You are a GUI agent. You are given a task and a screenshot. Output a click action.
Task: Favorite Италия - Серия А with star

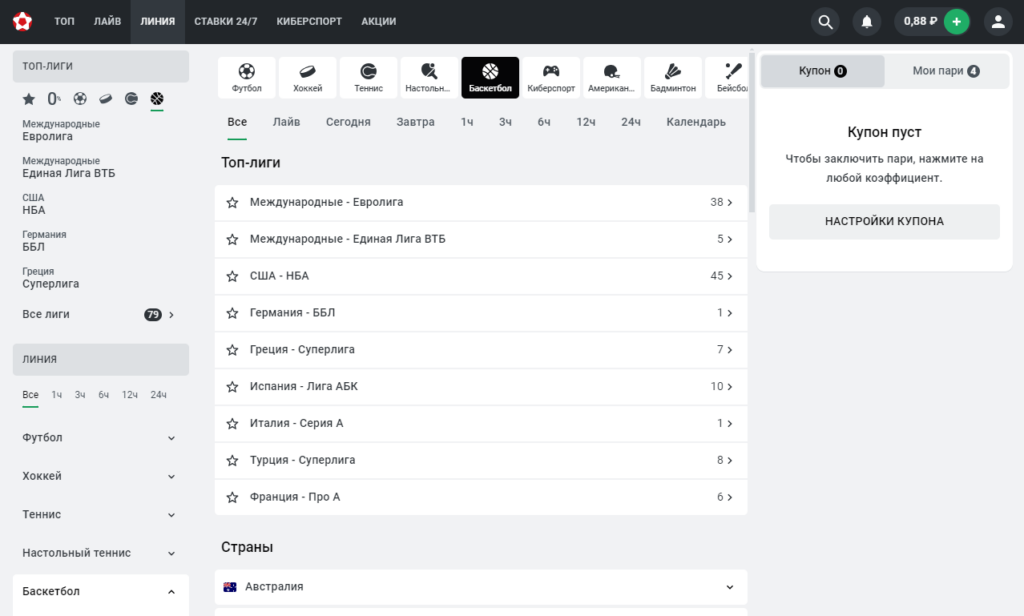click(232, 423)
